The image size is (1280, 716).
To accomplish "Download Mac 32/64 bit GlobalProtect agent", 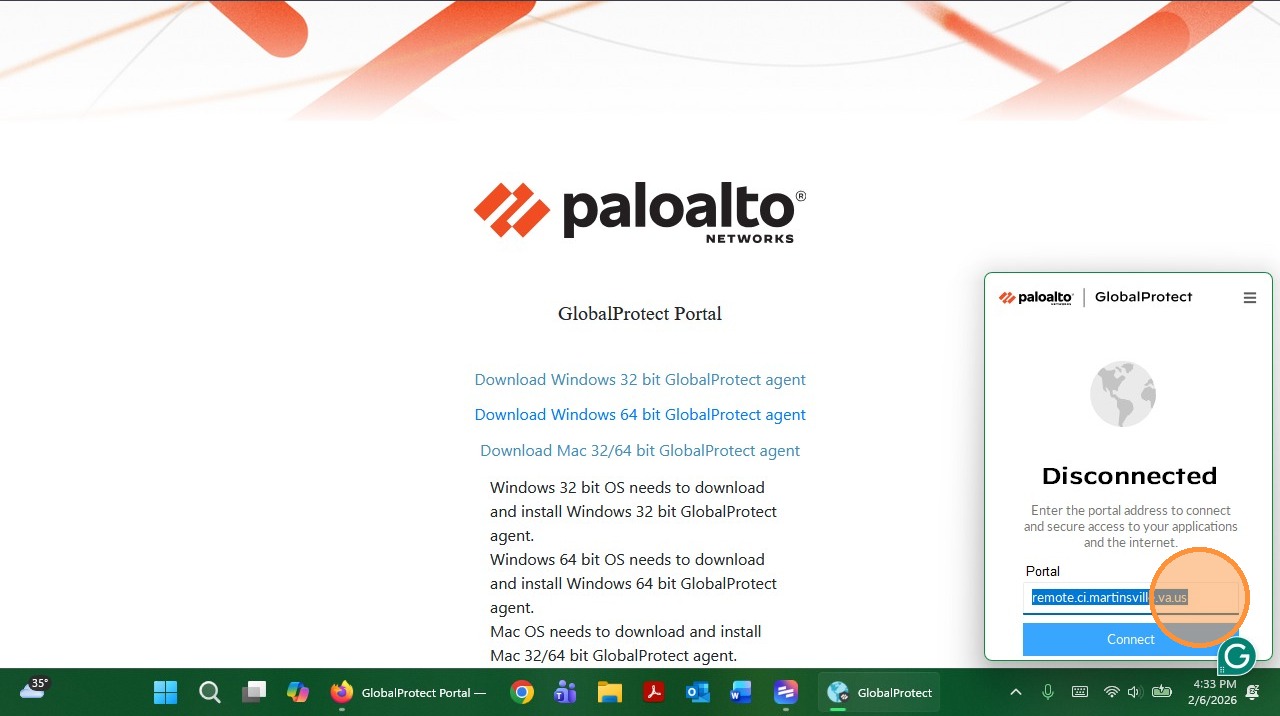I will click(x=640, y=451).
